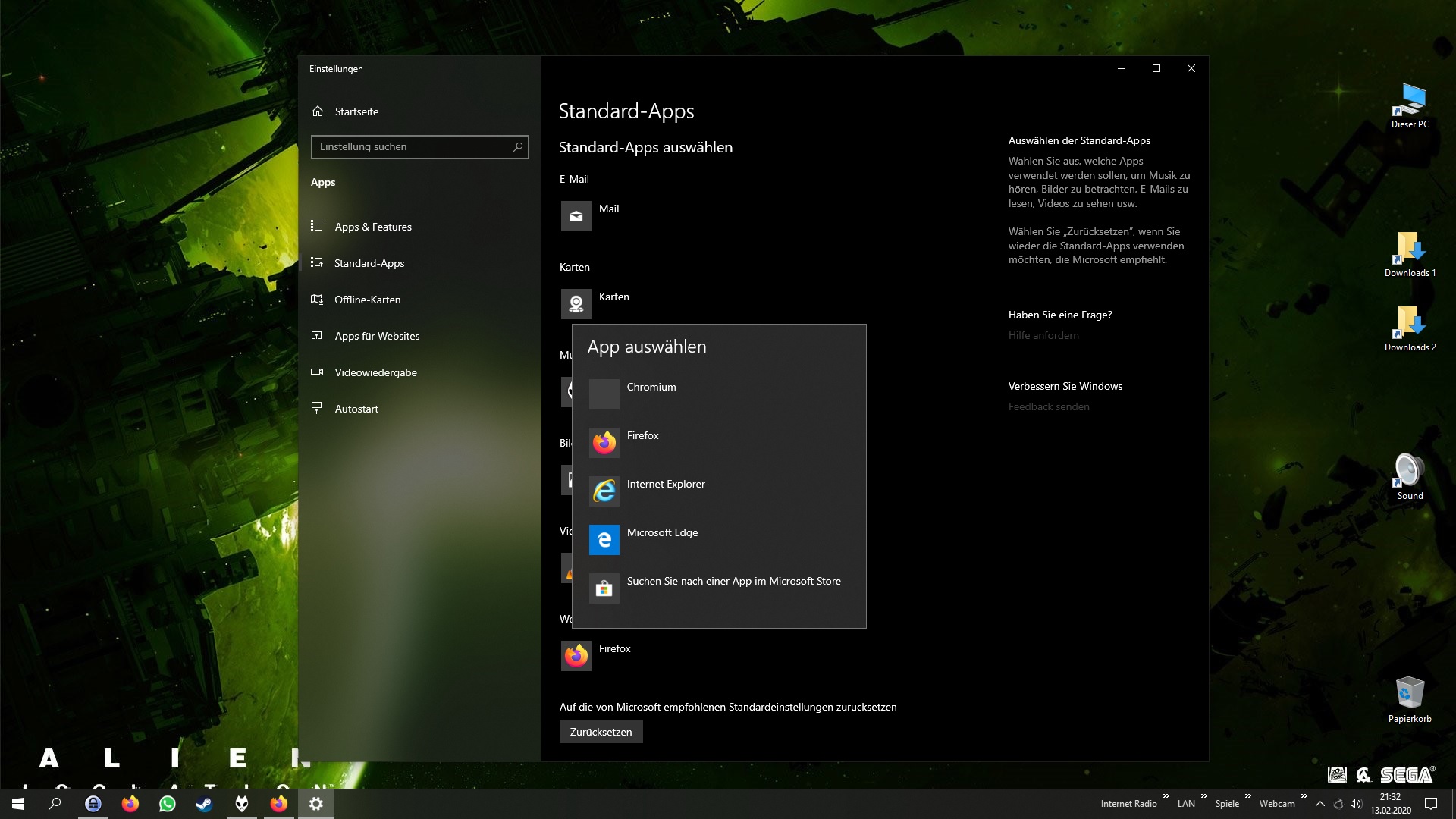
Task: Open Apps & Features section
Action: (x=373, y=227)
